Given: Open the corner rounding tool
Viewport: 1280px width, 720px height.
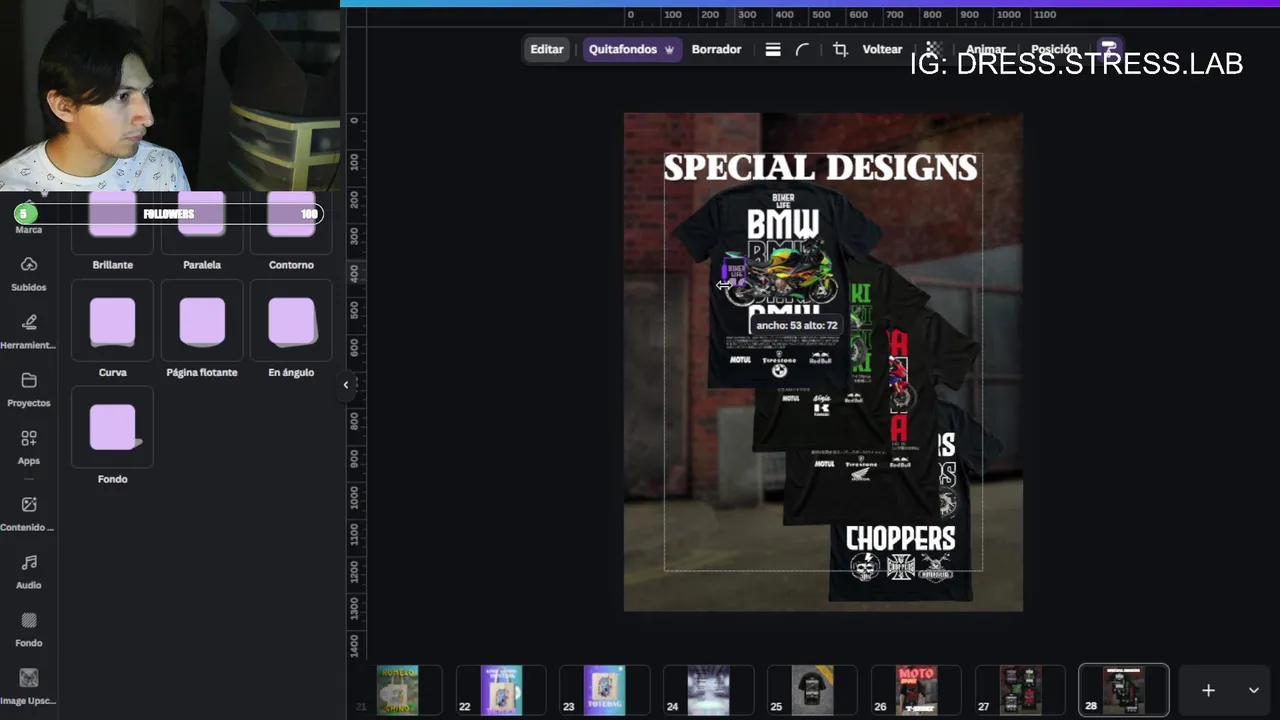Looking at the screenshot, I should point(802,49).
